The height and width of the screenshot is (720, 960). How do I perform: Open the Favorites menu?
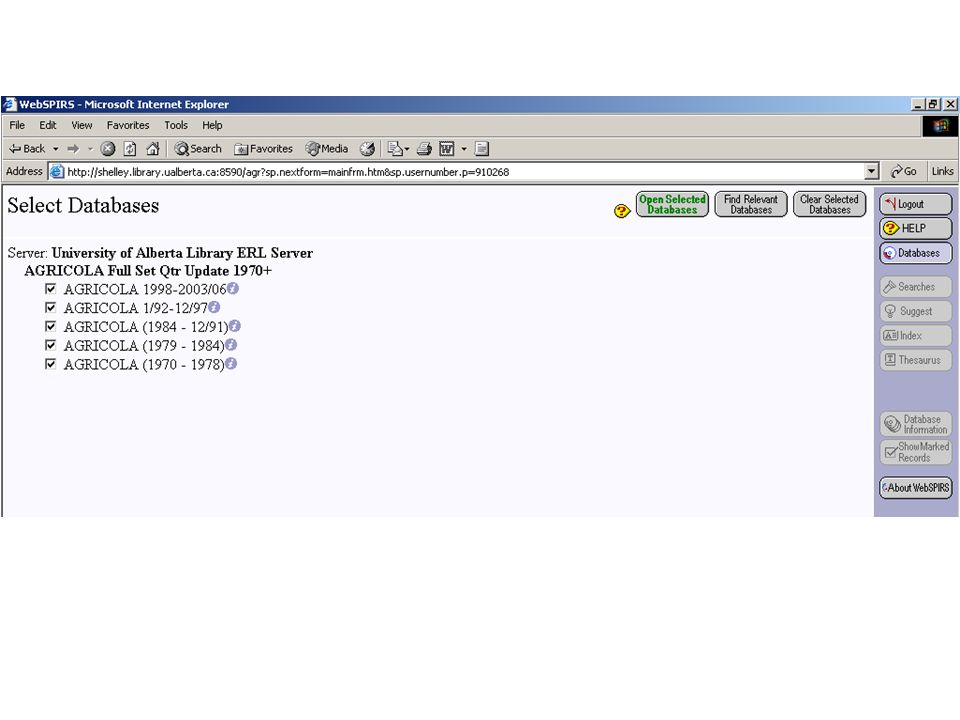[x=128, y=125]
